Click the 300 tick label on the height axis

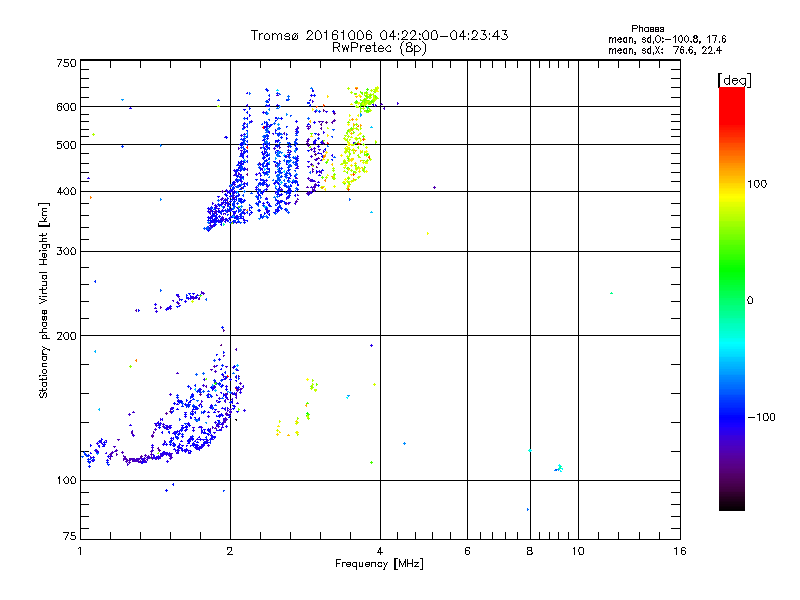(66, 252)
